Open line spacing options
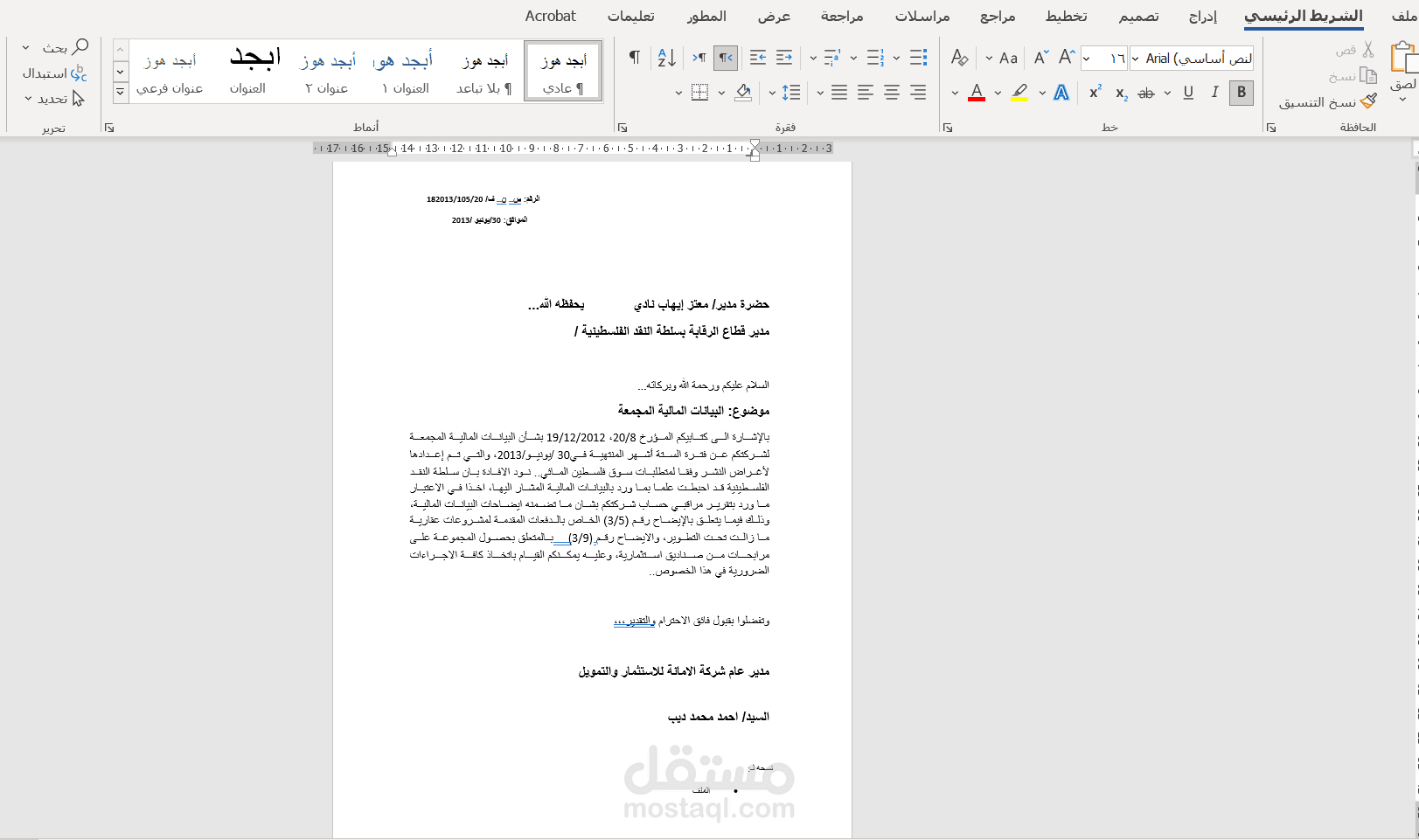Screen dimensions: 1419x840 791,93
